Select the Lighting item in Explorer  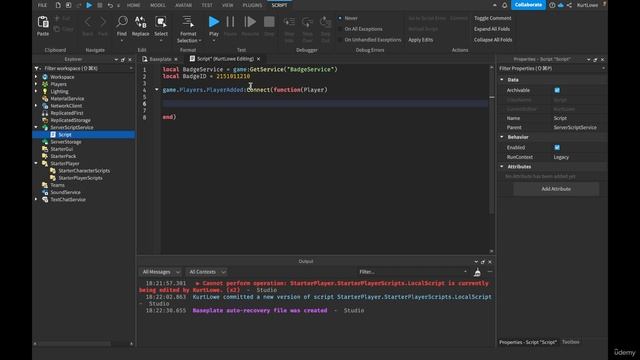tap(60, 91)
